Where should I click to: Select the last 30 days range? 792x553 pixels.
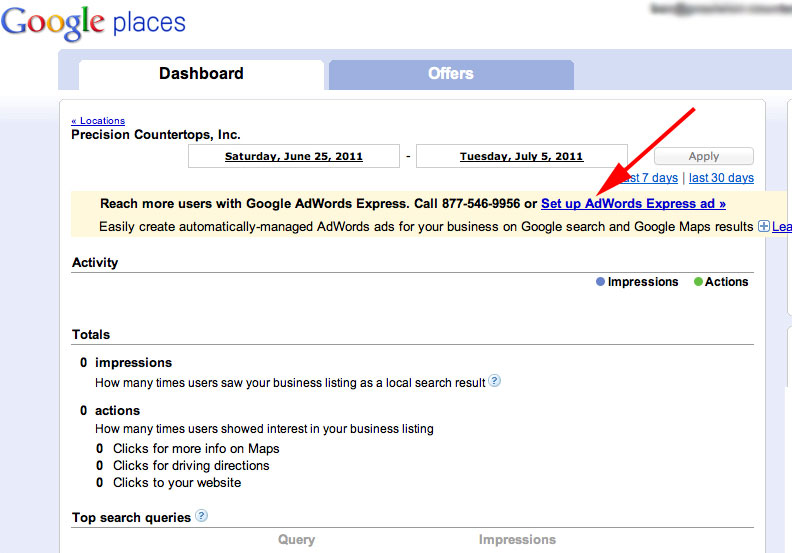721,178
